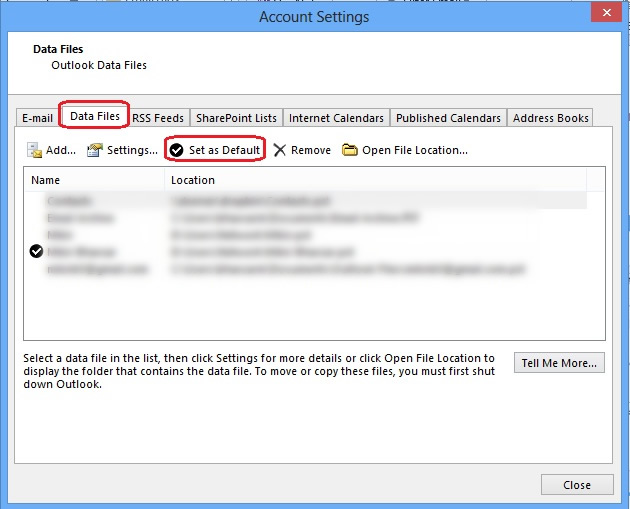This screenshot has width=630, height=509.
Task: Open the Internet Calendars tab
Action: click(x=336, y=118)
